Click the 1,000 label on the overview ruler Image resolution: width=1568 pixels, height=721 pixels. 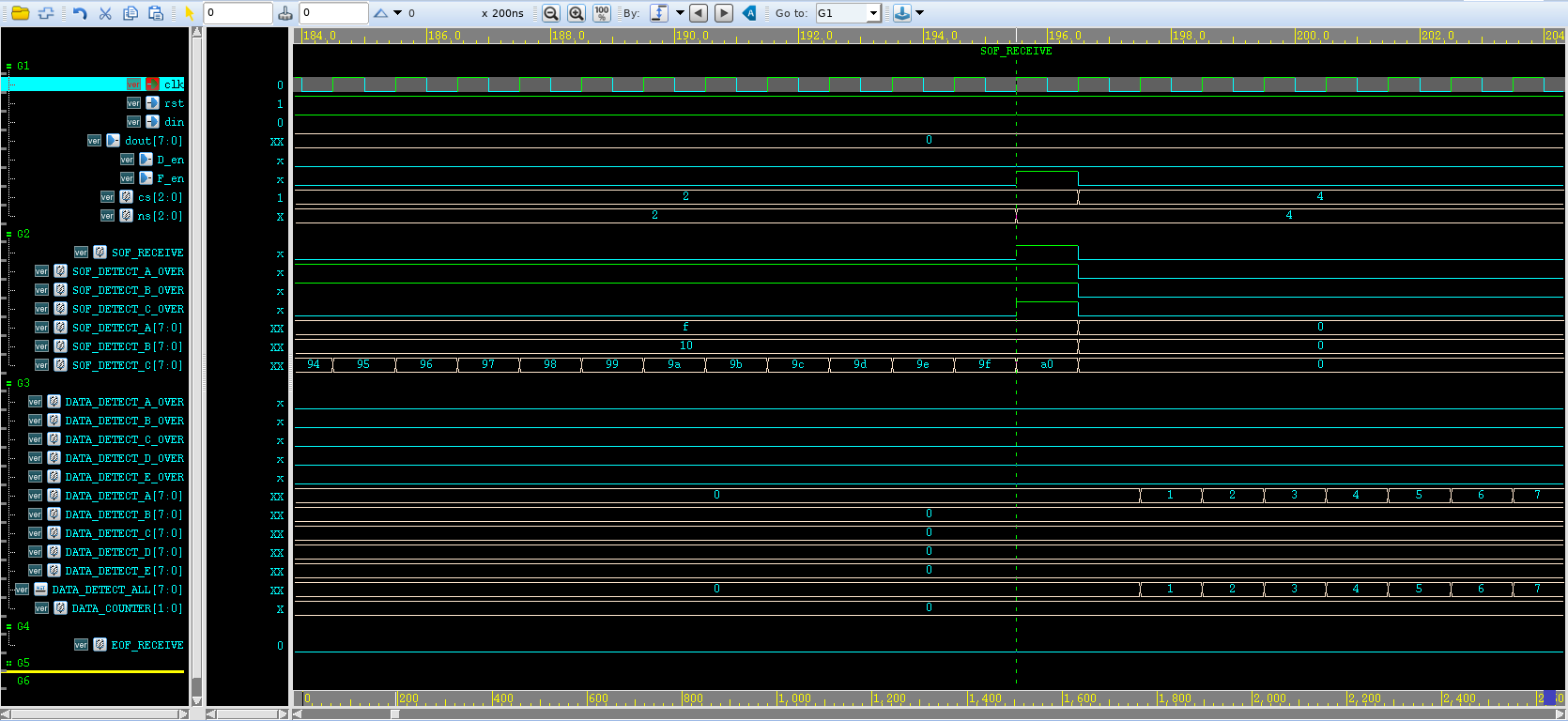795,698
